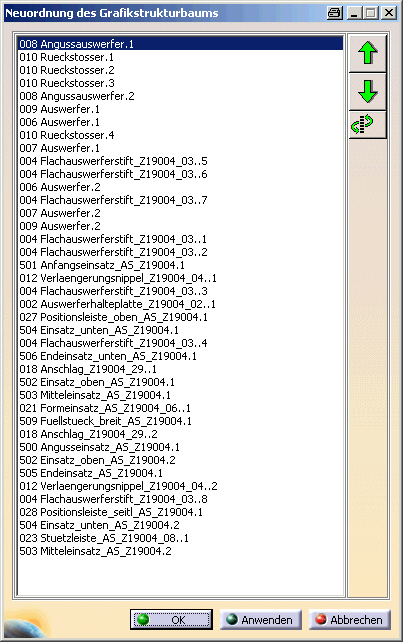Confirm with the OK button

click(171, 619)
